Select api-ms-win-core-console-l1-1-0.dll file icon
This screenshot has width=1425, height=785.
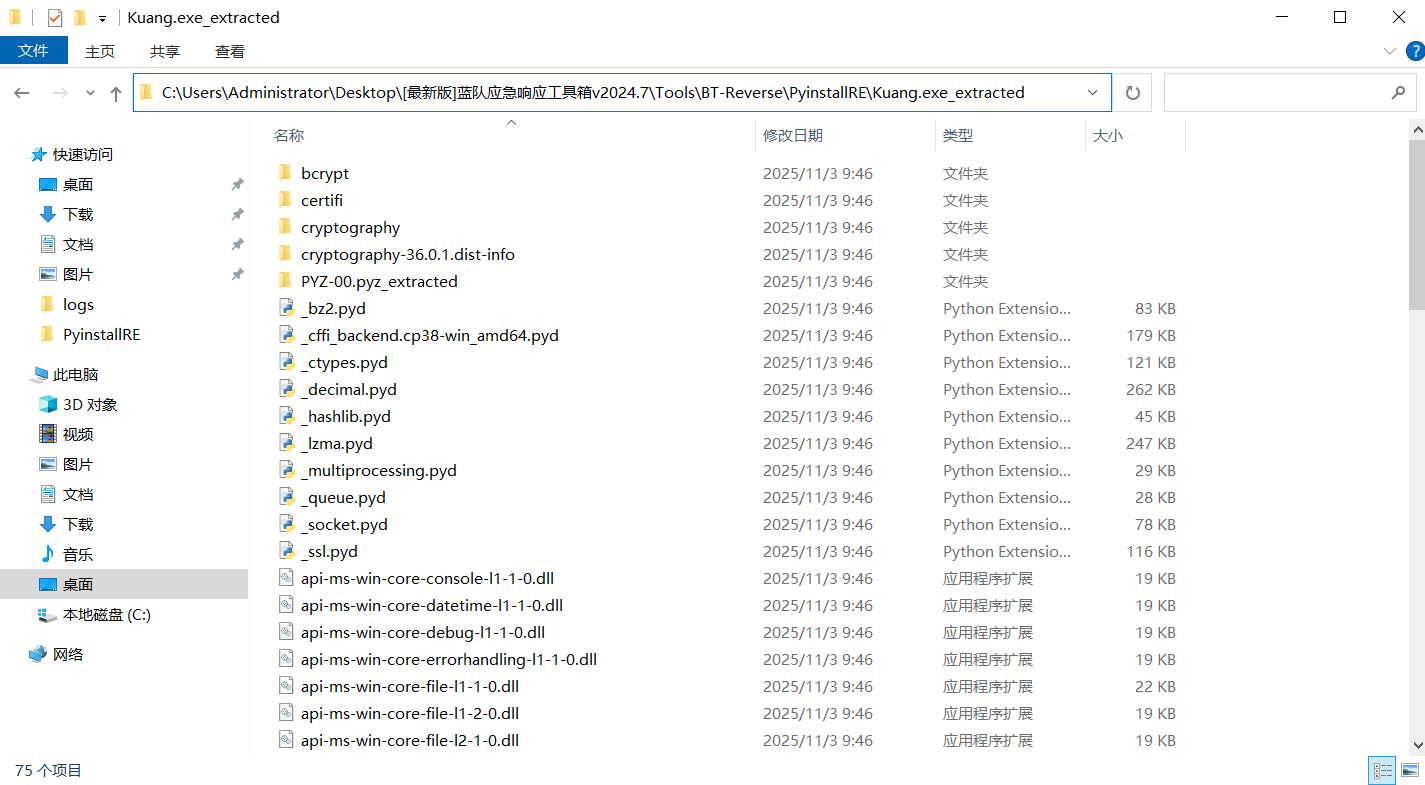(285, 578)
